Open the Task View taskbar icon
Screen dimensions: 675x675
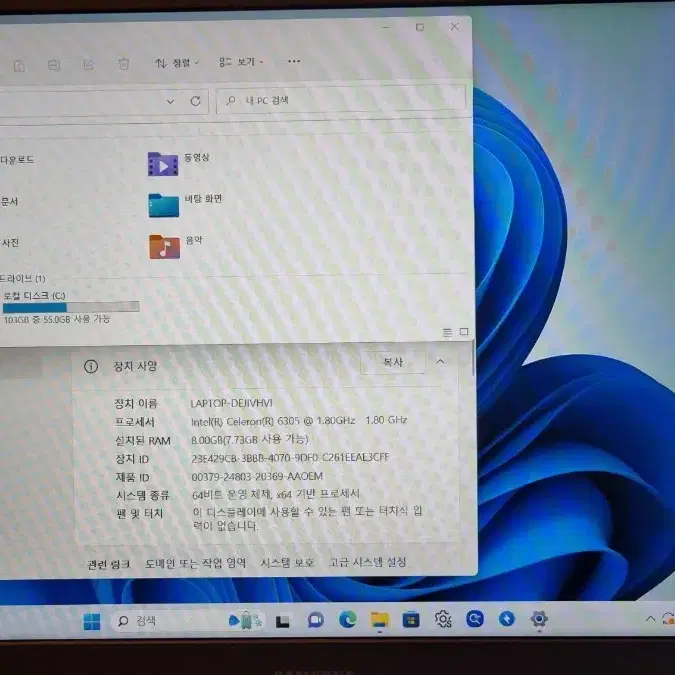(x=283, y=621)
